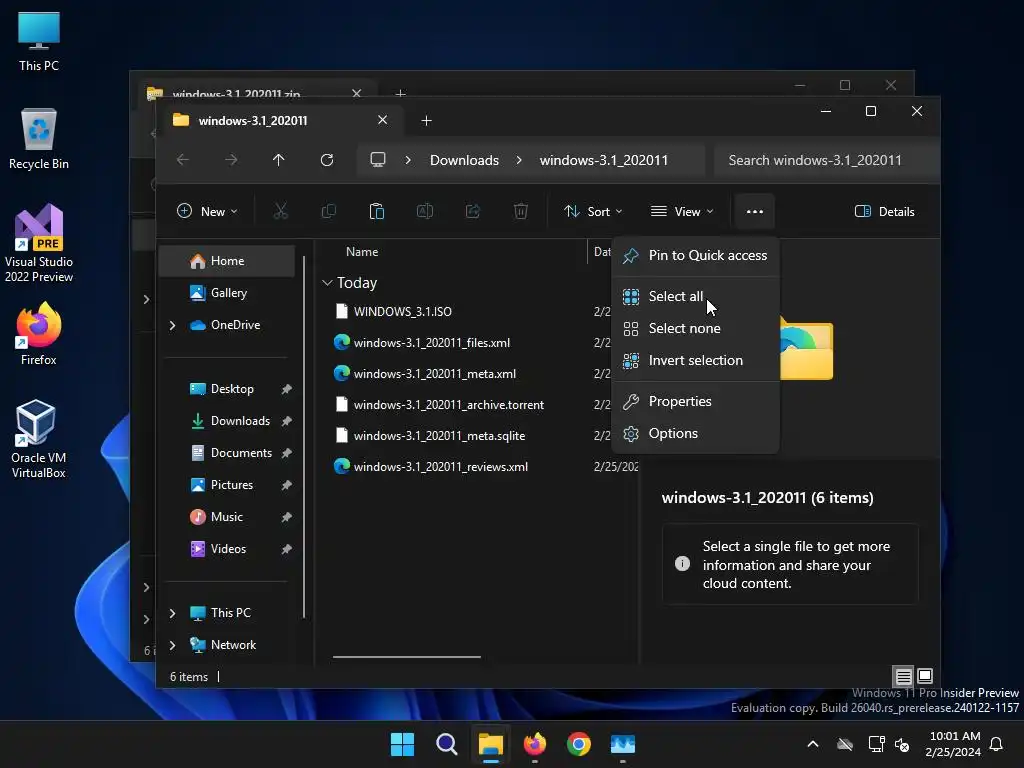Go forward with the right arrow
The height and width of the screenshot is (768, 1024).
231,160
